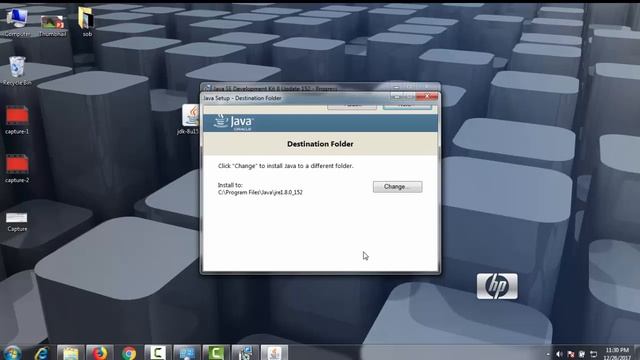The image size is (640, 360).
Task: Select the Recycle Bin icon
Action: [17, 71]
